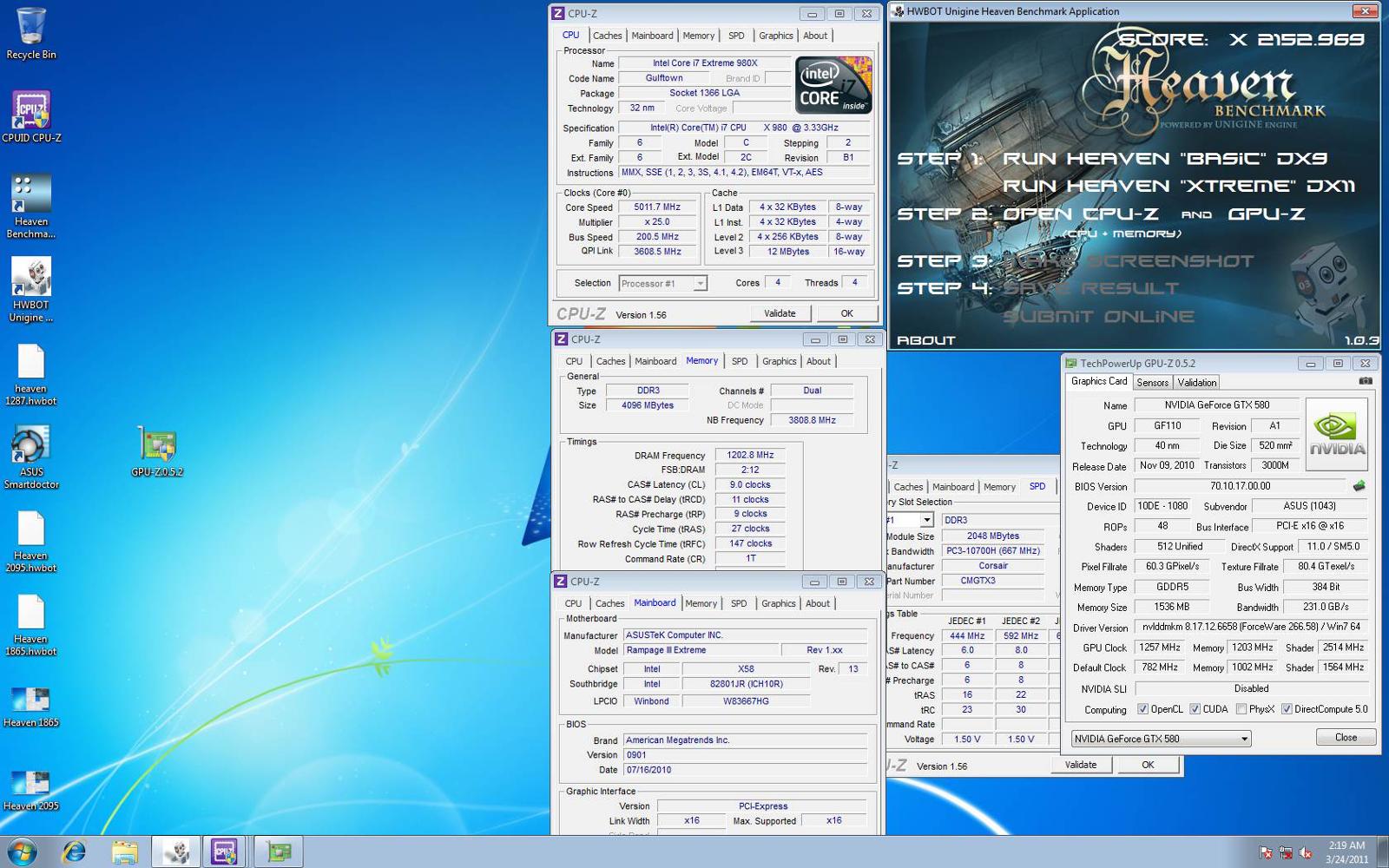Toggle the DirectCompute 5.0 checkbox
Viewport: 1389px width, 868px height.
click(1287, 709)
